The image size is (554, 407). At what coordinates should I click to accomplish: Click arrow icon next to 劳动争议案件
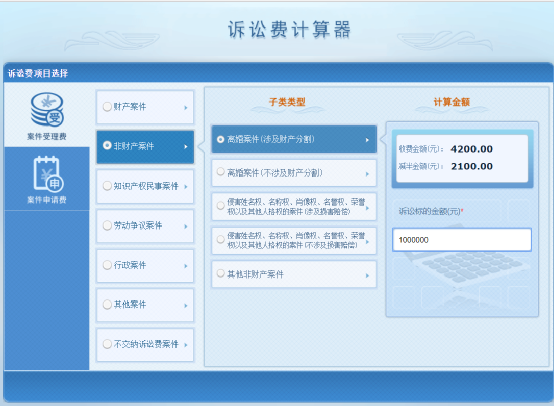tap(186, 226)
